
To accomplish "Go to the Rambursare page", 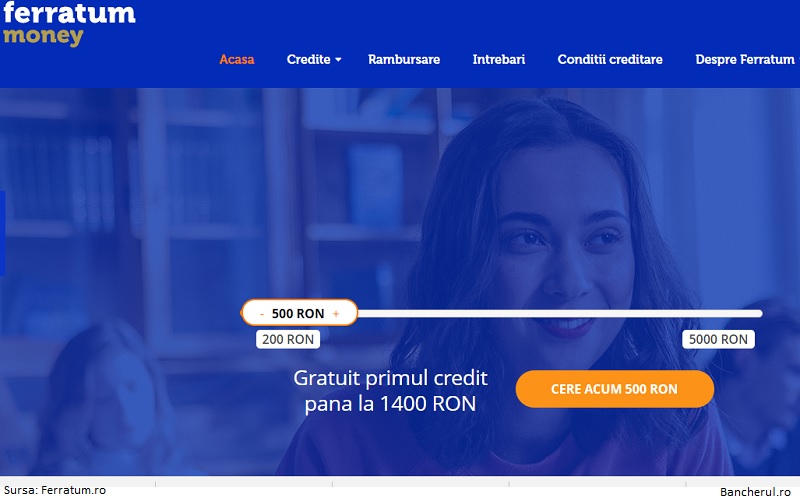I will coord(404,59).
